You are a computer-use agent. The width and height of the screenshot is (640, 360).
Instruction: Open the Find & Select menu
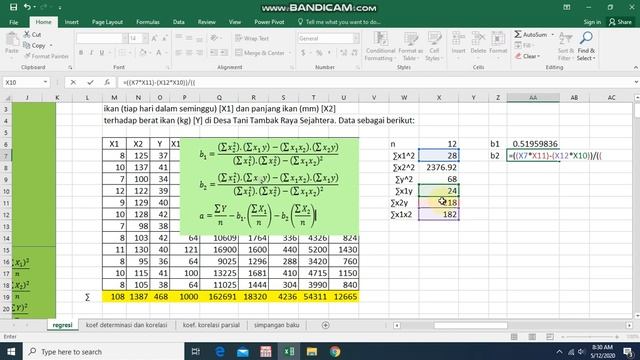point(586,47)
